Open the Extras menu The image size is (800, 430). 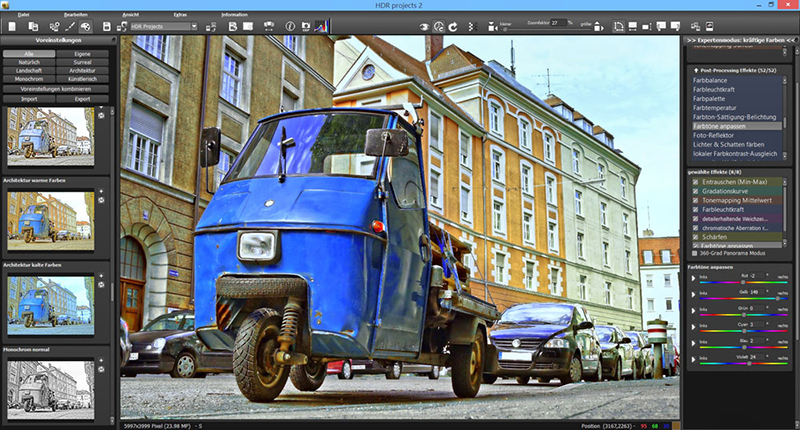180,15
